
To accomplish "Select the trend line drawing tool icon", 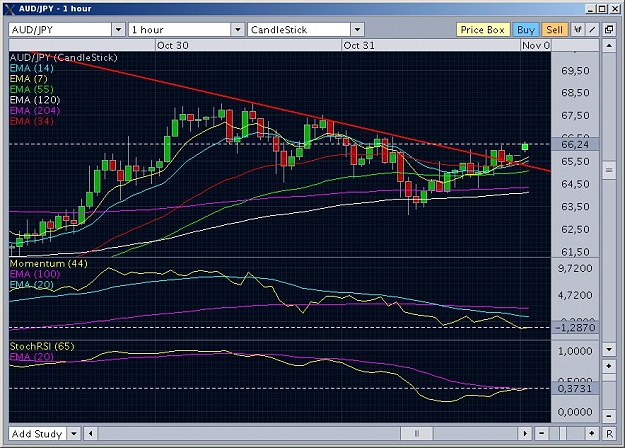I will tap(592, 29).
